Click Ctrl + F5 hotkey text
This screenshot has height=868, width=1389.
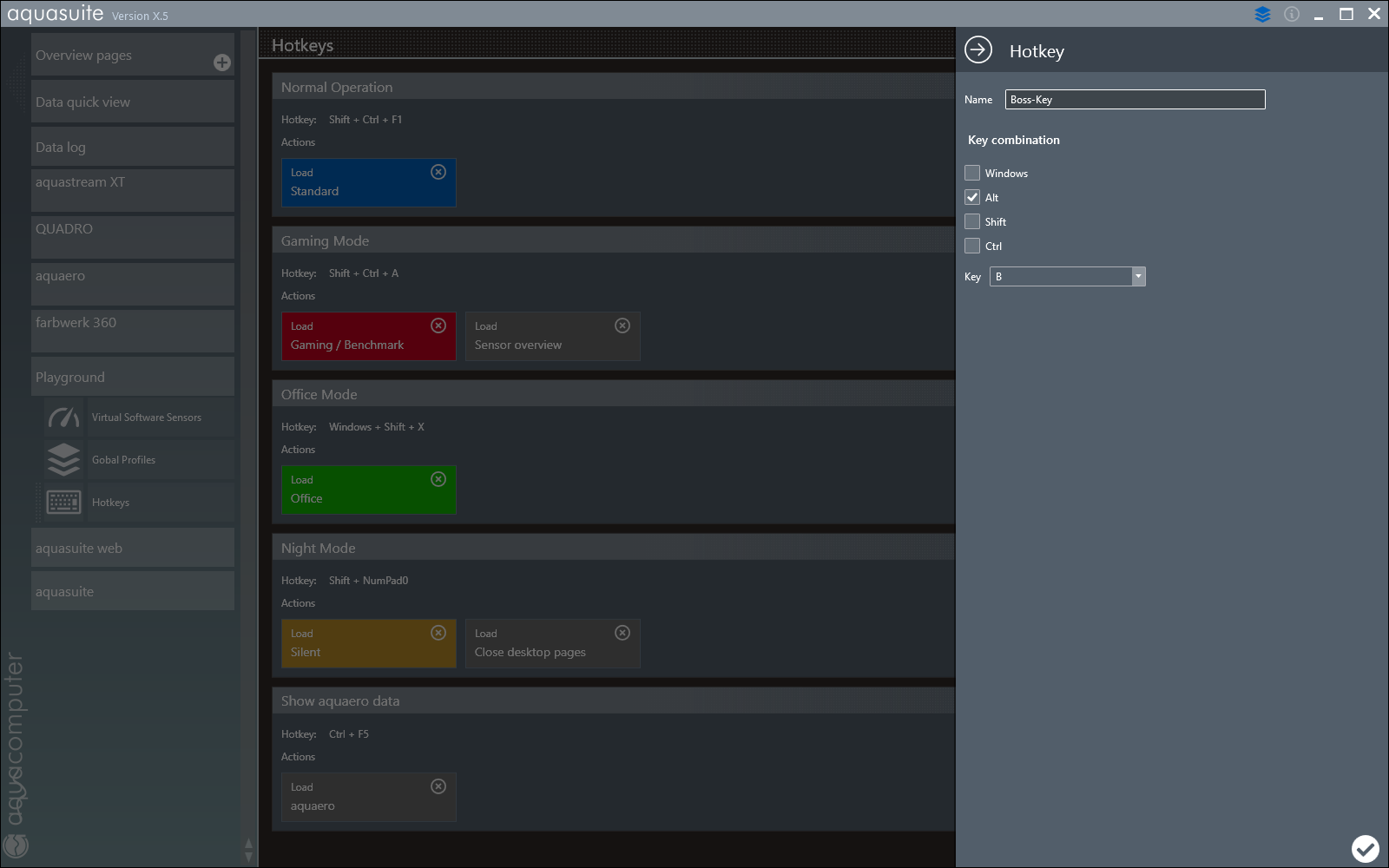click(x=349, y=734)
